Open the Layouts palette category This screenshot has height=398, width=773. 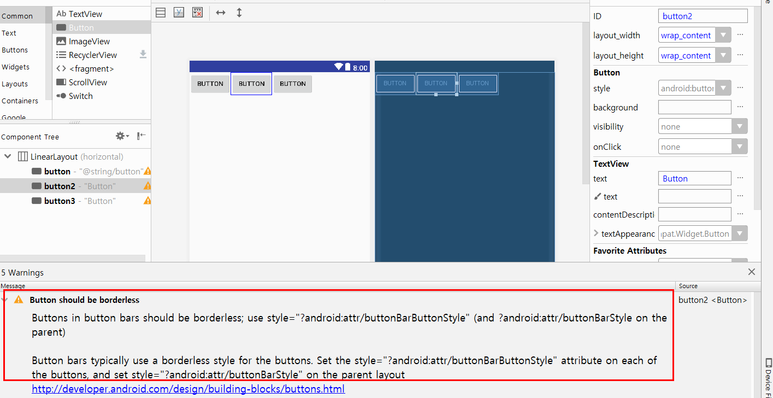coord(15,84)
